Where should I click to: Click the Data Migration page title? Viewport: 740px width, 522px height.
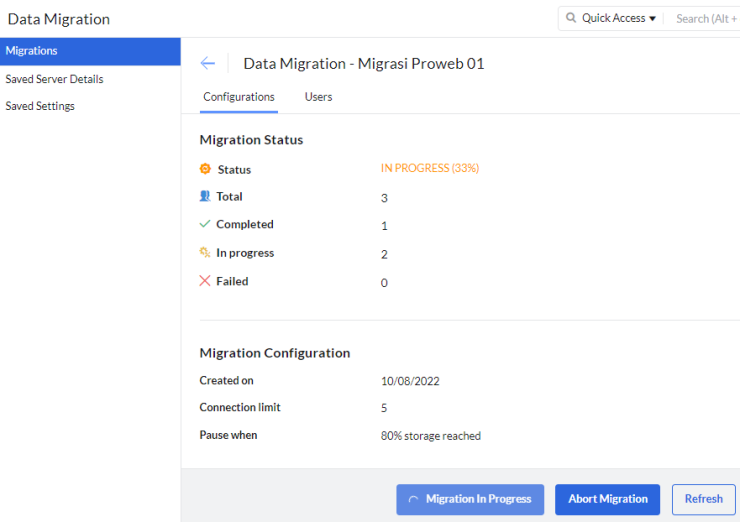tap(59, 19)
